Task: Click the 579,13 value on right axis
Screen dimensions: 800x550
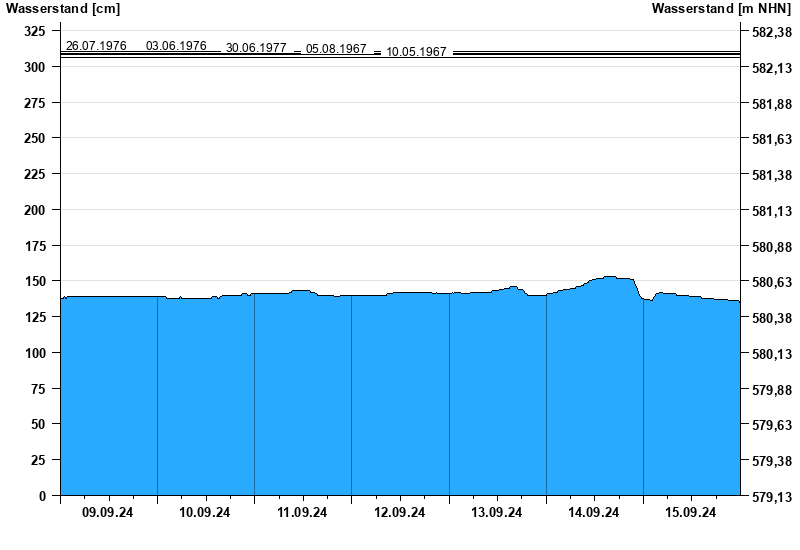Action: 771,497
